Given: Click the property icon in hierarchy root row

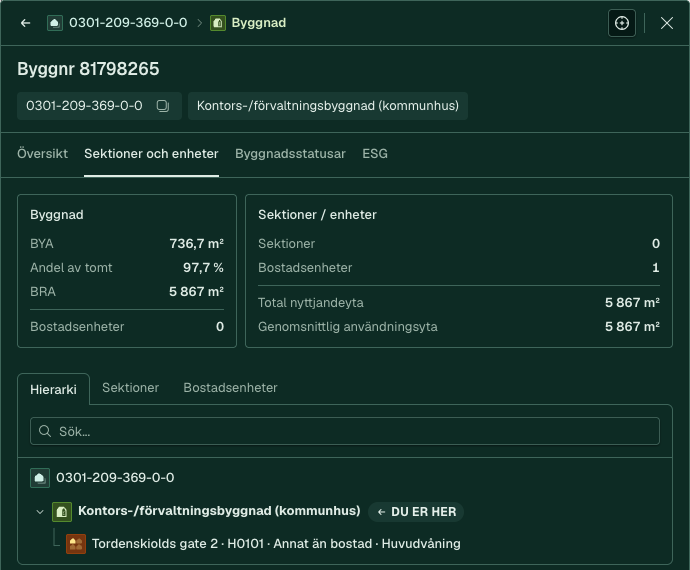Looking at the screenshot, I should 40,478.
